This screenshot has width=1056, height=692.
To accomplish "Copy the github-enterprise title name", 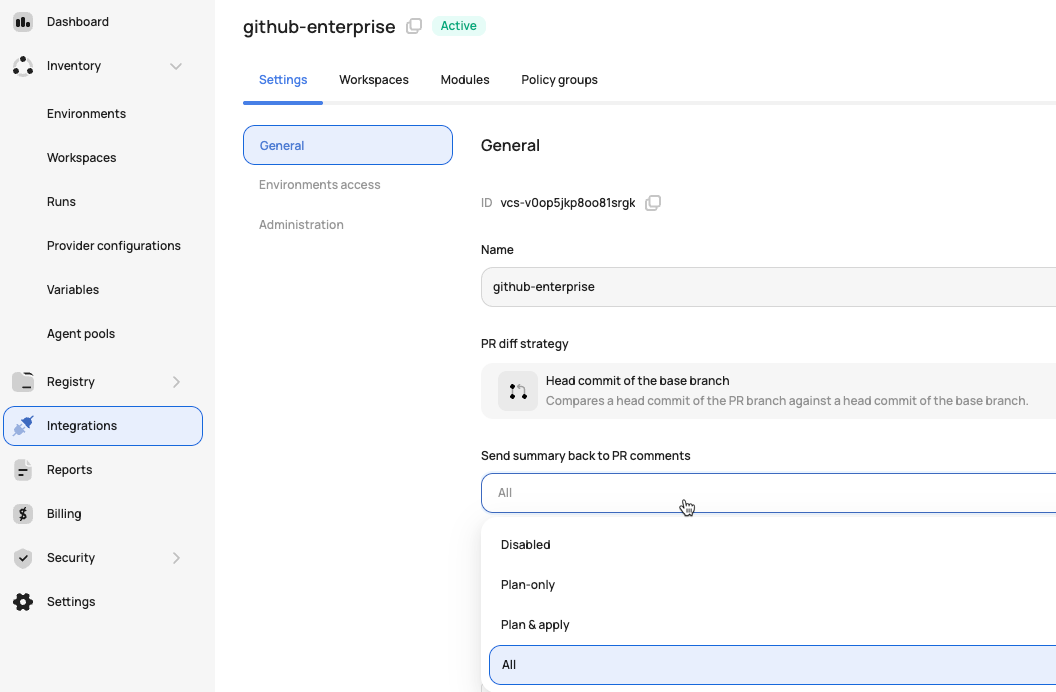I will pos(414,26).
